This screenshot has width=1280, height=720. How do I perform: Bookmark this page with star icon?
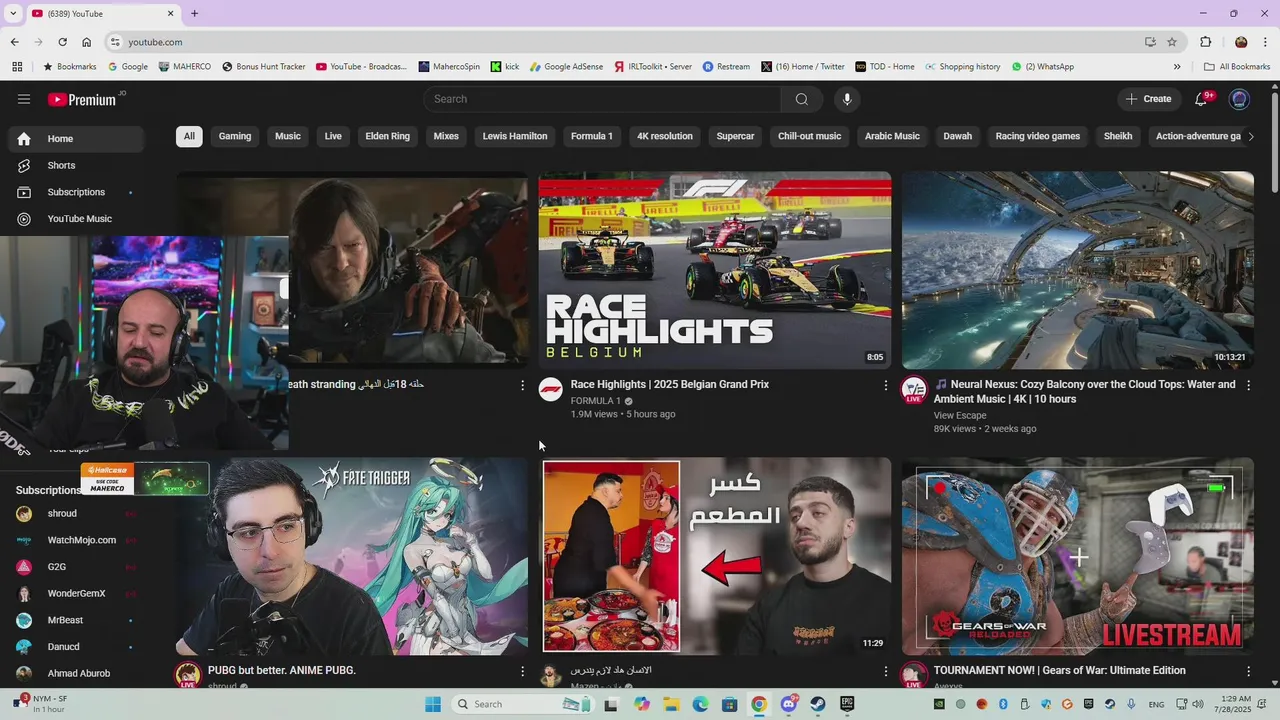[x=1172, y=42]
